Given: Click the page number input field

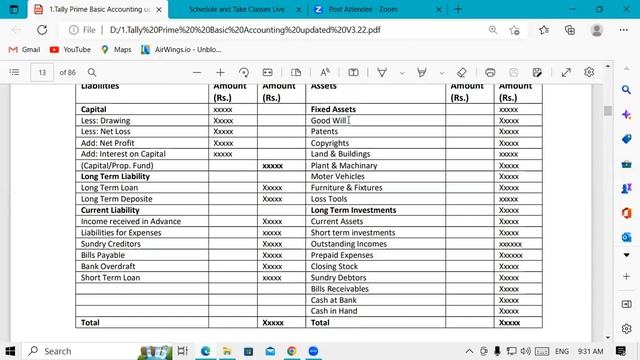Looking at the screenshot, I should 42,72.
